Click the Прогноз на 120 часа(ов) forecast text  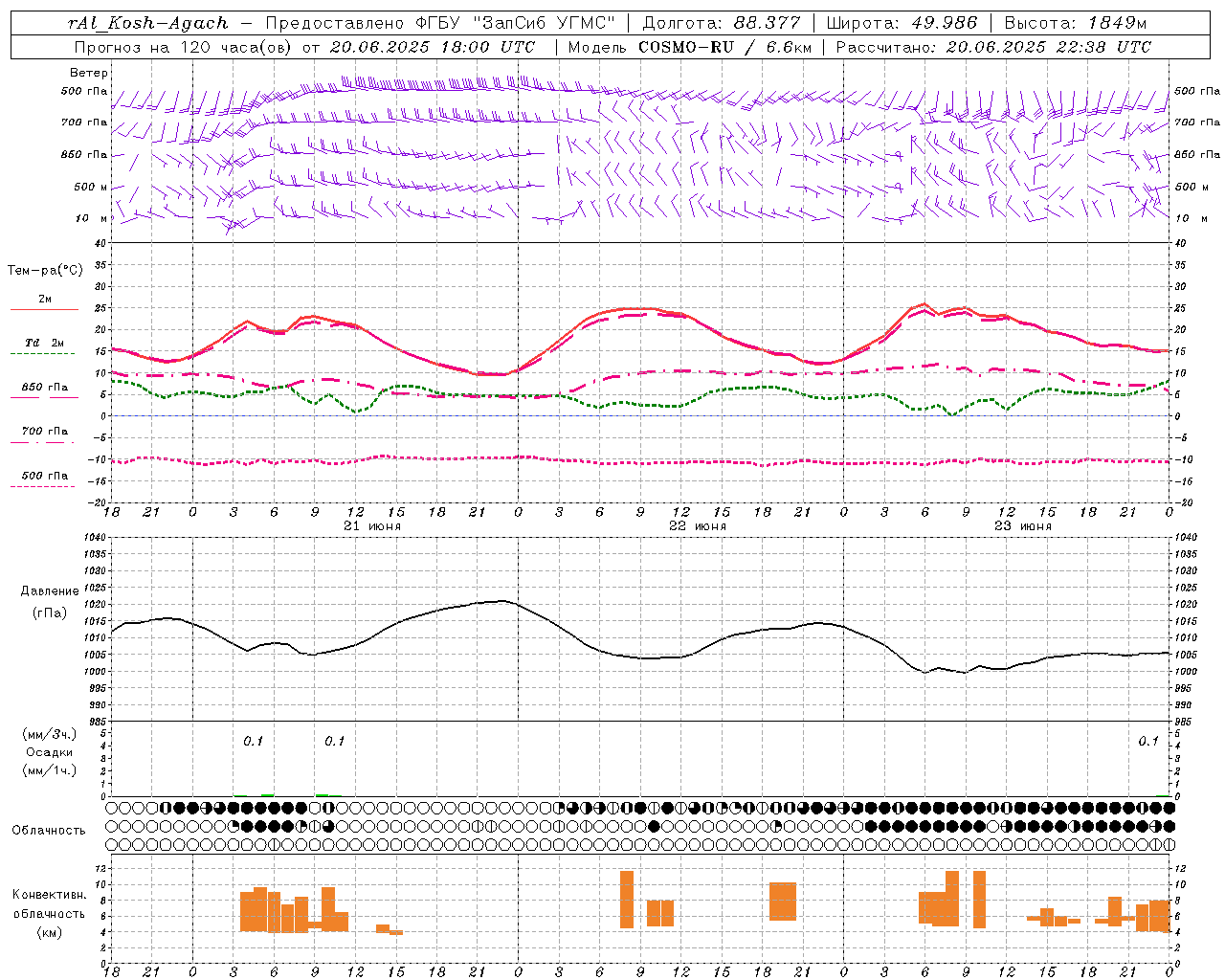click(185, 47)
